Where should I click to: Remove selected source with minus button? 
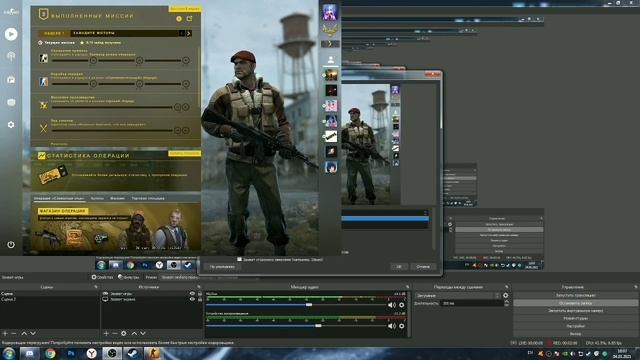(115, 333)
